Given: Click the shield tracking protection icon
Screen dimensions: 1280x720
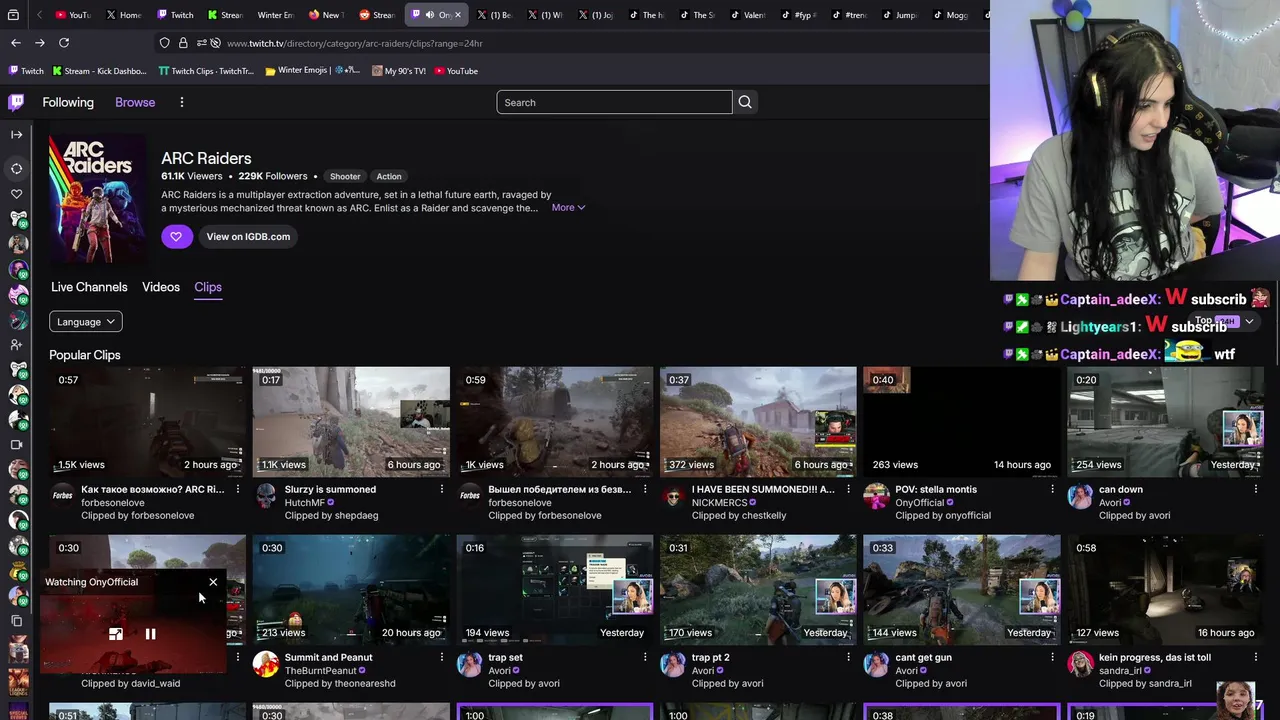Looking at the screenshot, I should [165, 43].
